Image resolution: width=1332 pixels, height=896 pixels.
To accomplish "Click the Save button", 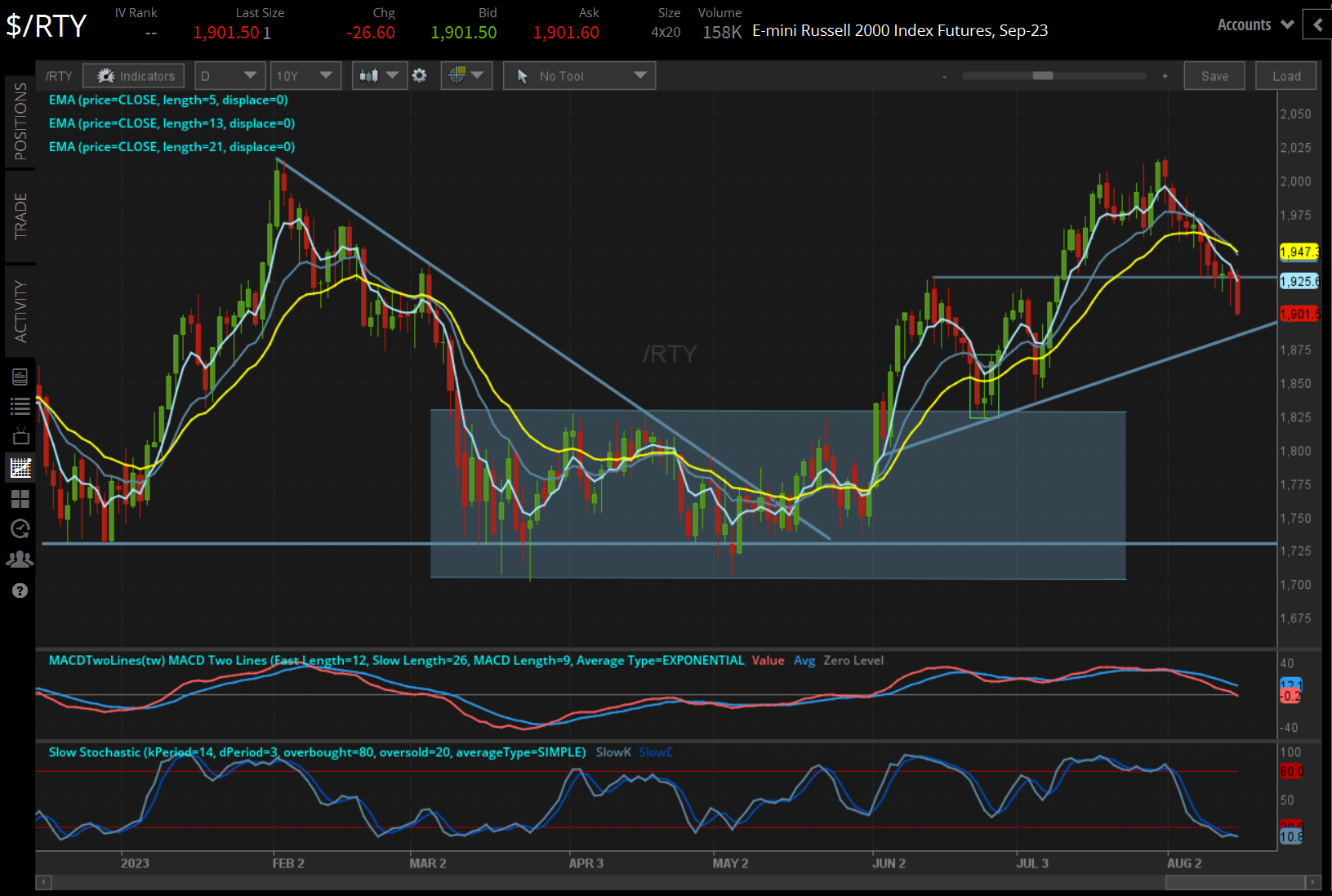I will [1214, 75].
